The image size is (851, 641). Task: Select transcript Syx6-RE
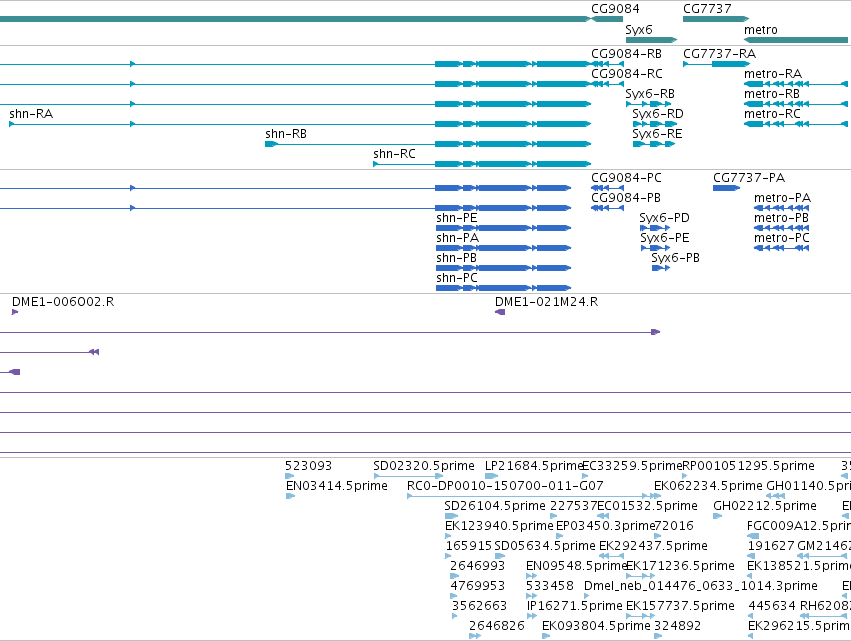point(653,144)
